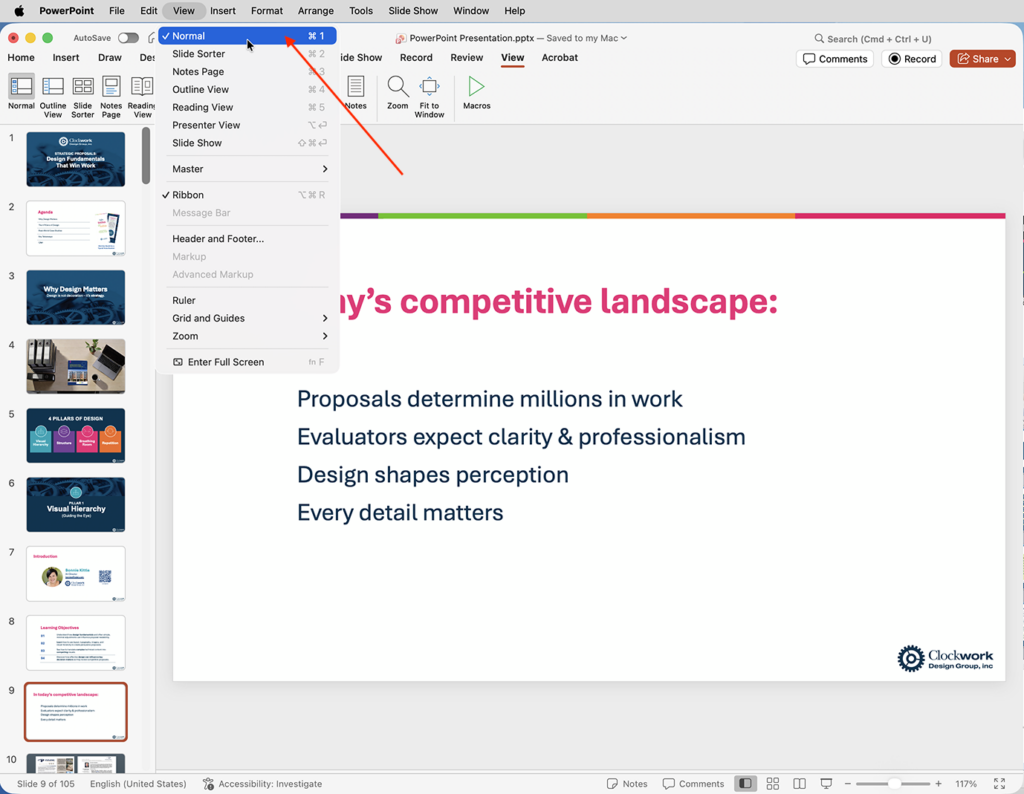
Task: Click the Normal view ribbon icon
Action: point(21,86)
